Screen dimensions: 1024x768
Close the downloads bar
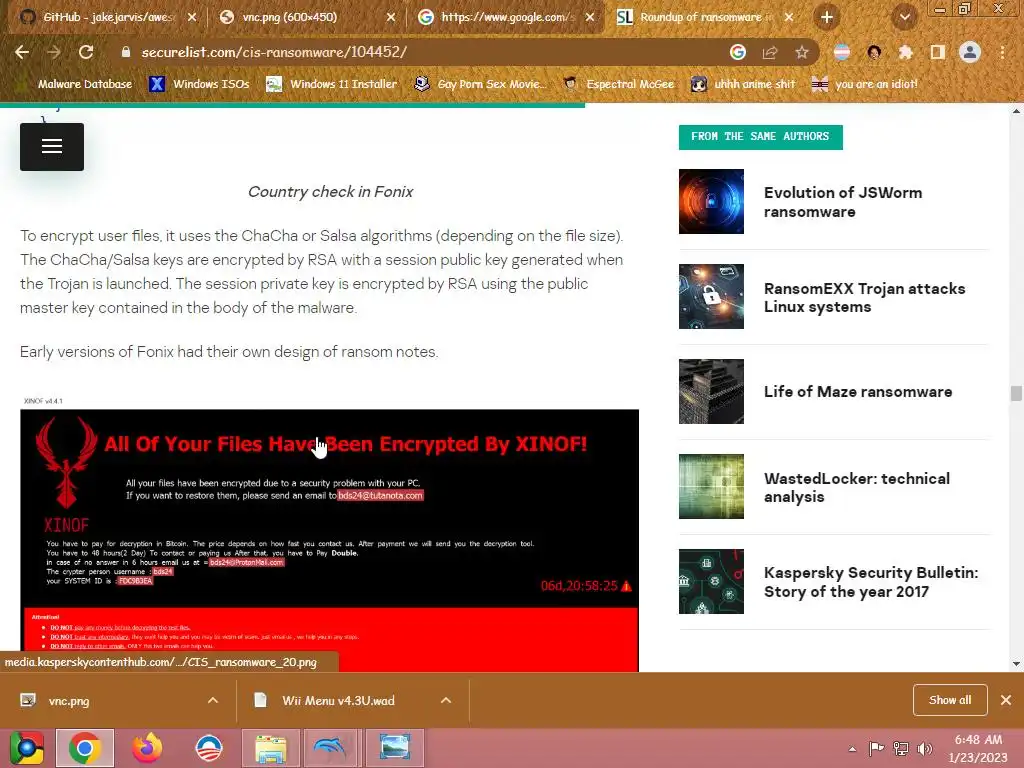pyautogui.click(x=1006, y=700)
